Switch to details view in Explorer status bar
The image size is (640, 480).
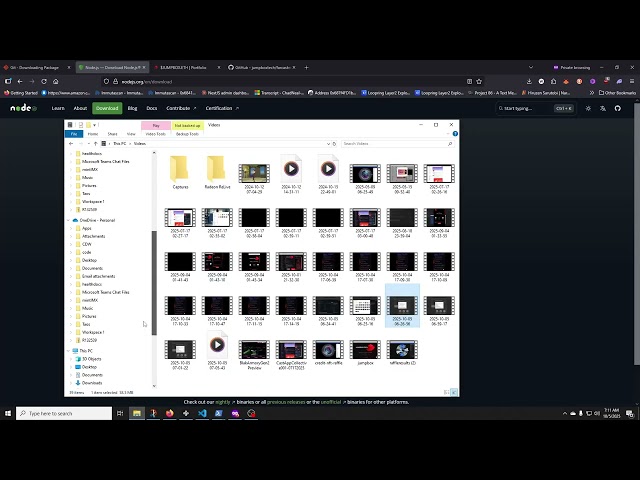[x=447, y=392]
